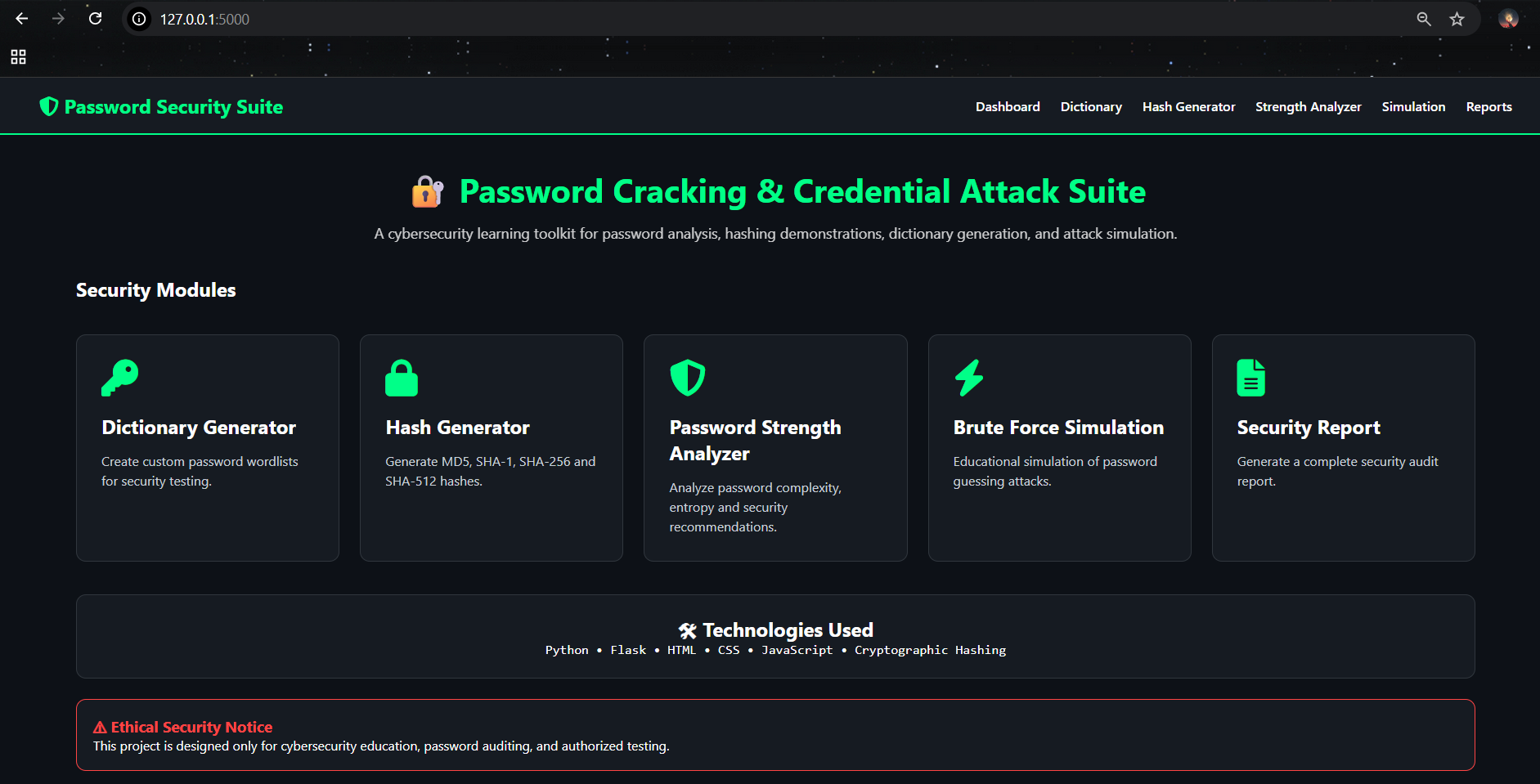Screen dimensions: 1540x784
Task: Go to Strength Analyzer from navigation
Action: [1309, 107]
